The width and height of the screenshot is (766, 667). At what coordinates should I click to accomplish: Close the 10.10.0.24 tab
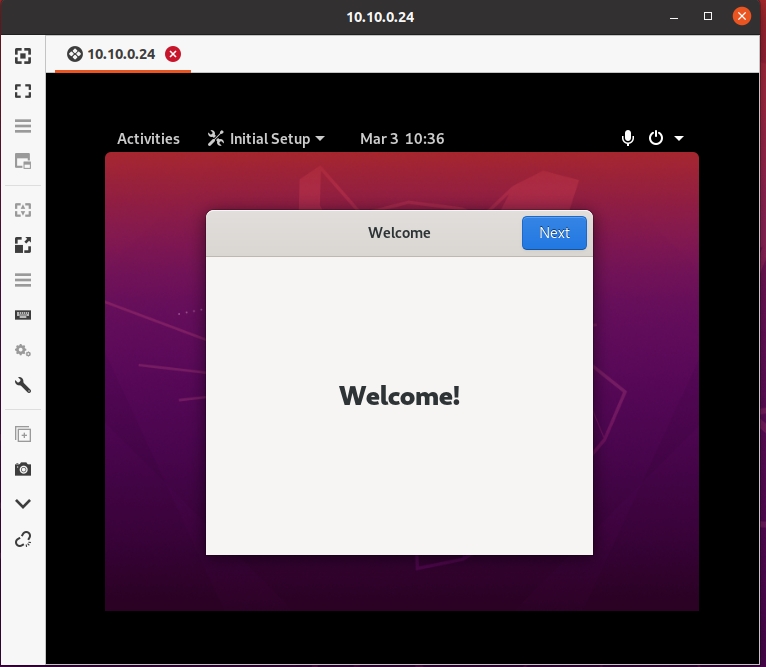point(173,54)
